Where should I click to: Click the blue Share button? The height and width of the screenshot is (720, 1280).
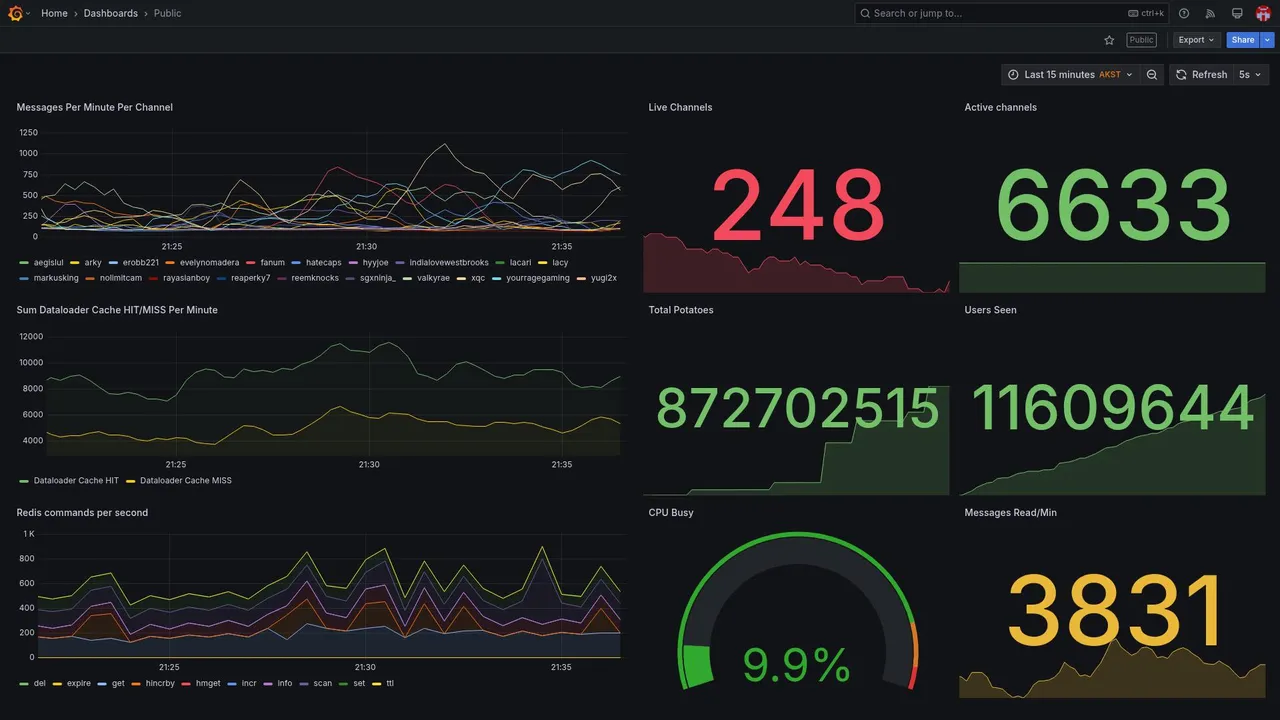point(1243,40)
